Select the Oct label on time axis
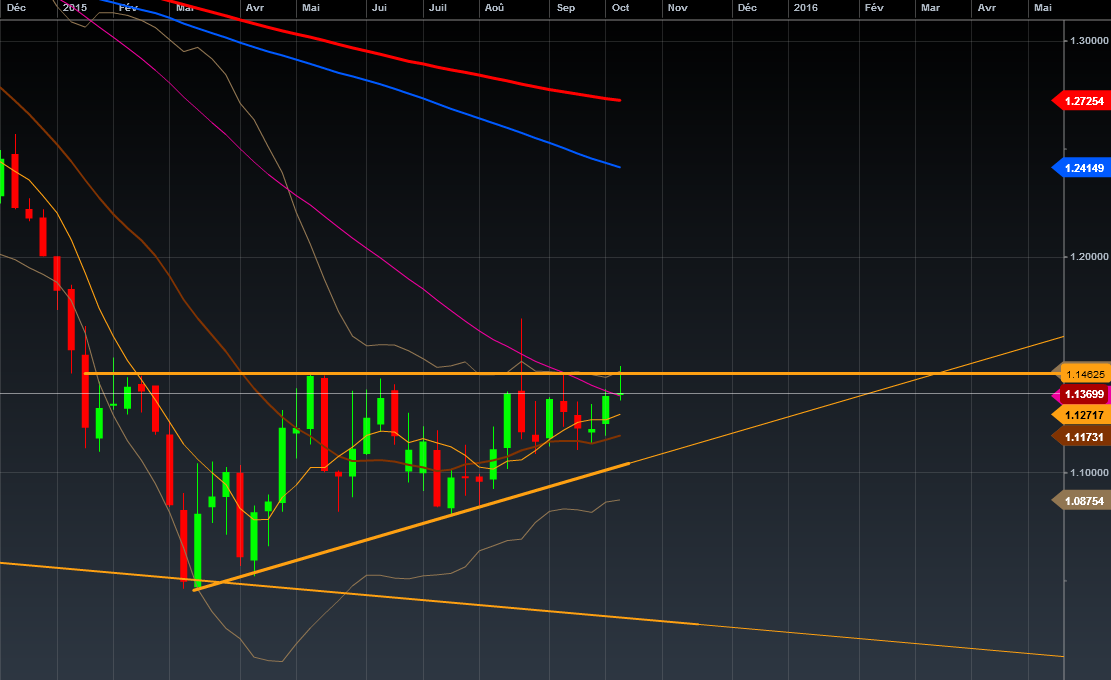Image resolution: width=1111 pixels, height=680 pixels. [x=620, y=7]
